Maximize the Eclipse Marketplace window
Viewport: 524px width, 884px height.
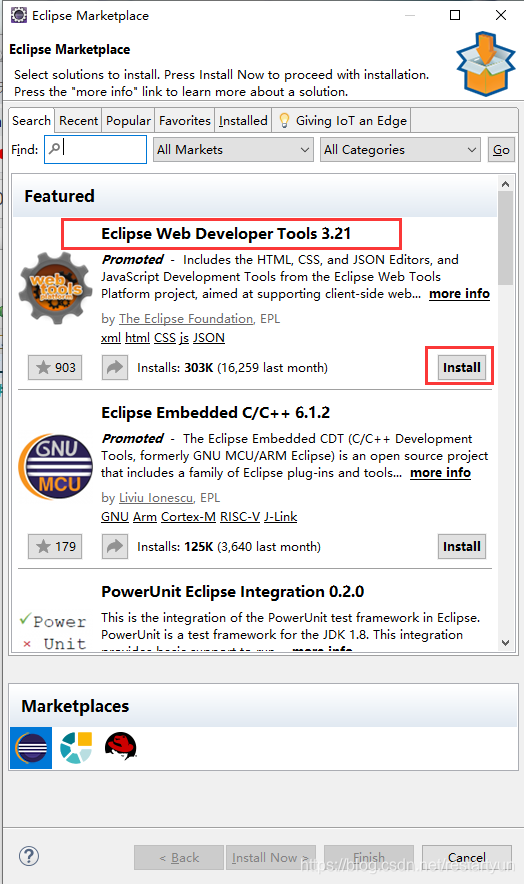point(455,15)
